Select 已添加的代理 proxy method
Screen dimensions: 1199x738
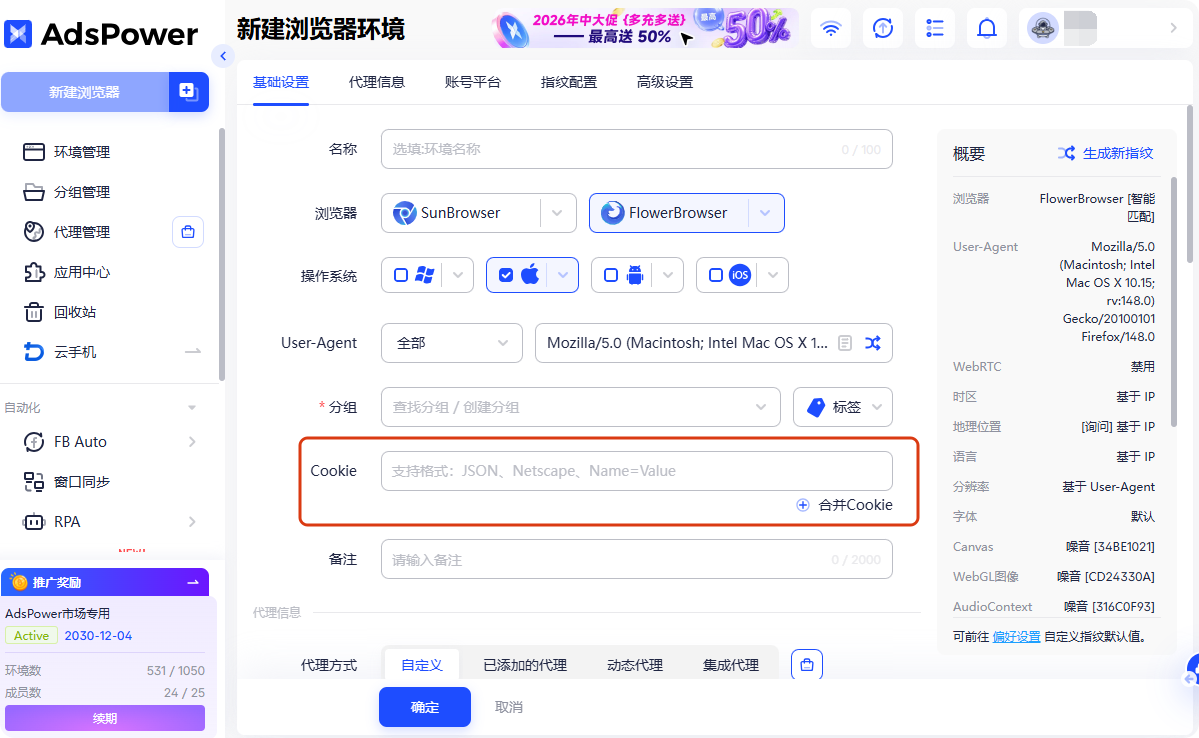pos(525,665)
